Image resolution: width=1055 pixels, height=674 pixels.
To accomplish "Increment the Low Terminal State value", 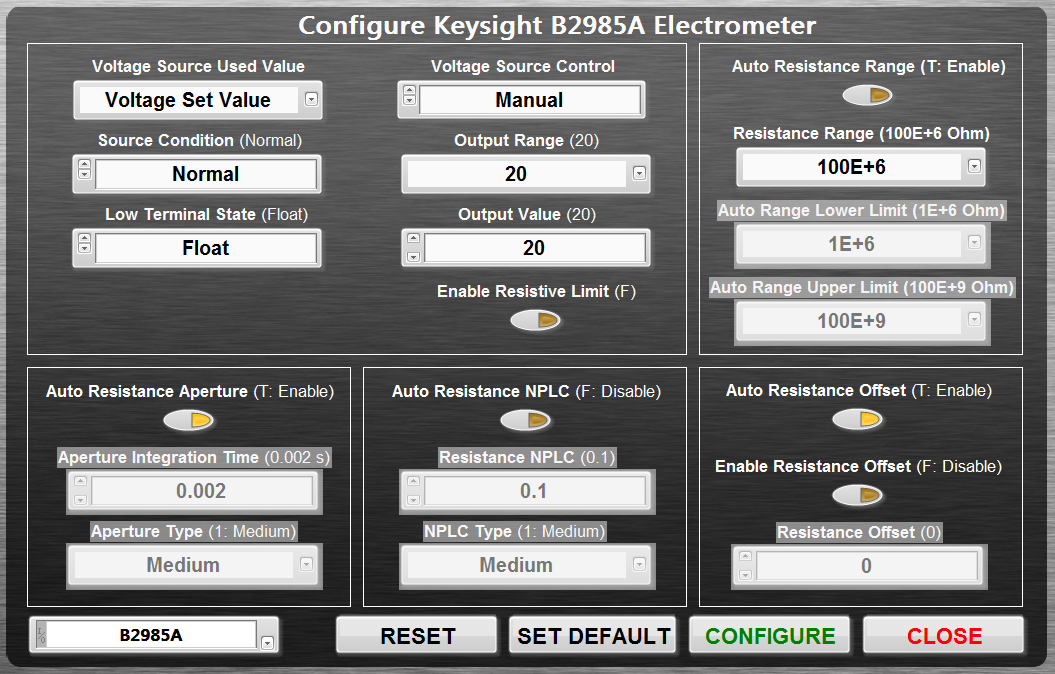I will click(84, 238).
